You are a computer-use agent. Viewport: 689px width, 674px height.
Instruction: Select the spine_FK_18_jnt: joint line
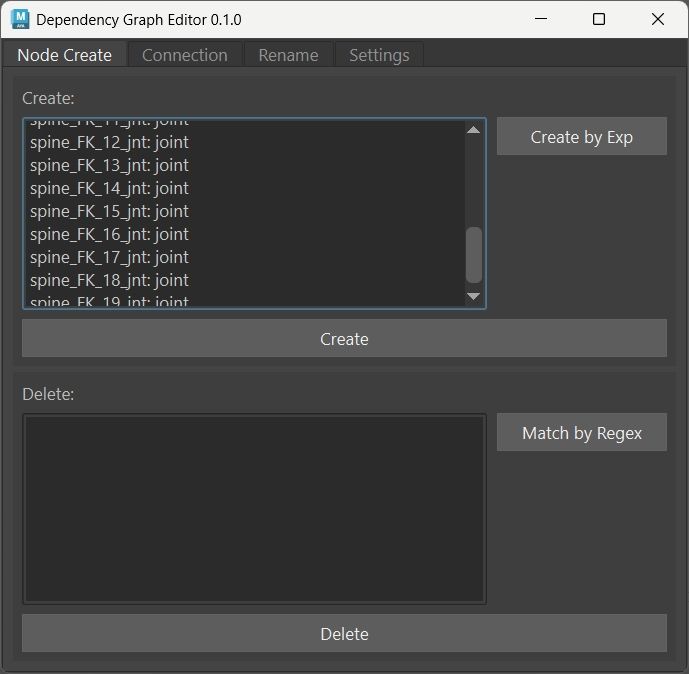click(x=109, y=280)
